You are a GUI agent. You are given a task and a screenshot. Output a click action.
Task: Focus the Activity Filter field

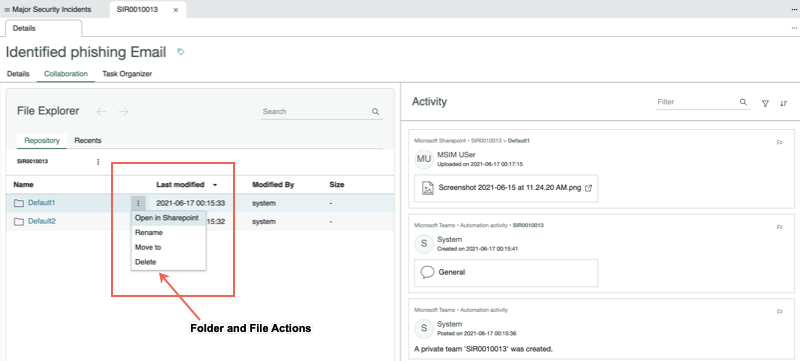696,102
